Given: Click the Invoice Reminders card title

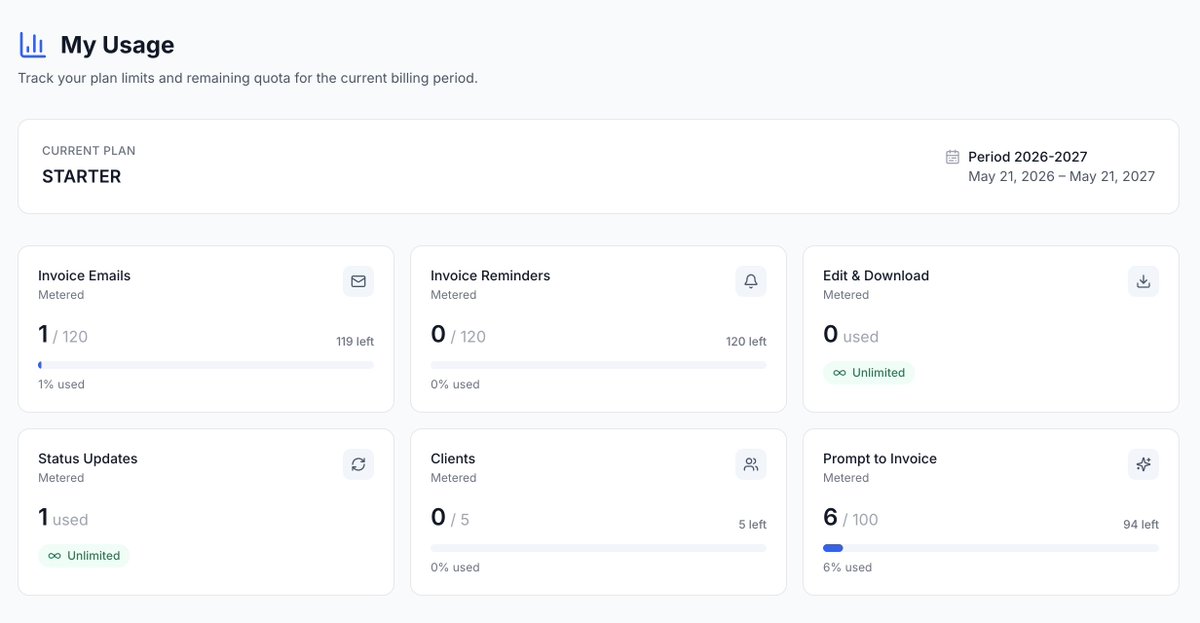Looking at the screenshot, I should pyautogui.click(x=490, y=276).
